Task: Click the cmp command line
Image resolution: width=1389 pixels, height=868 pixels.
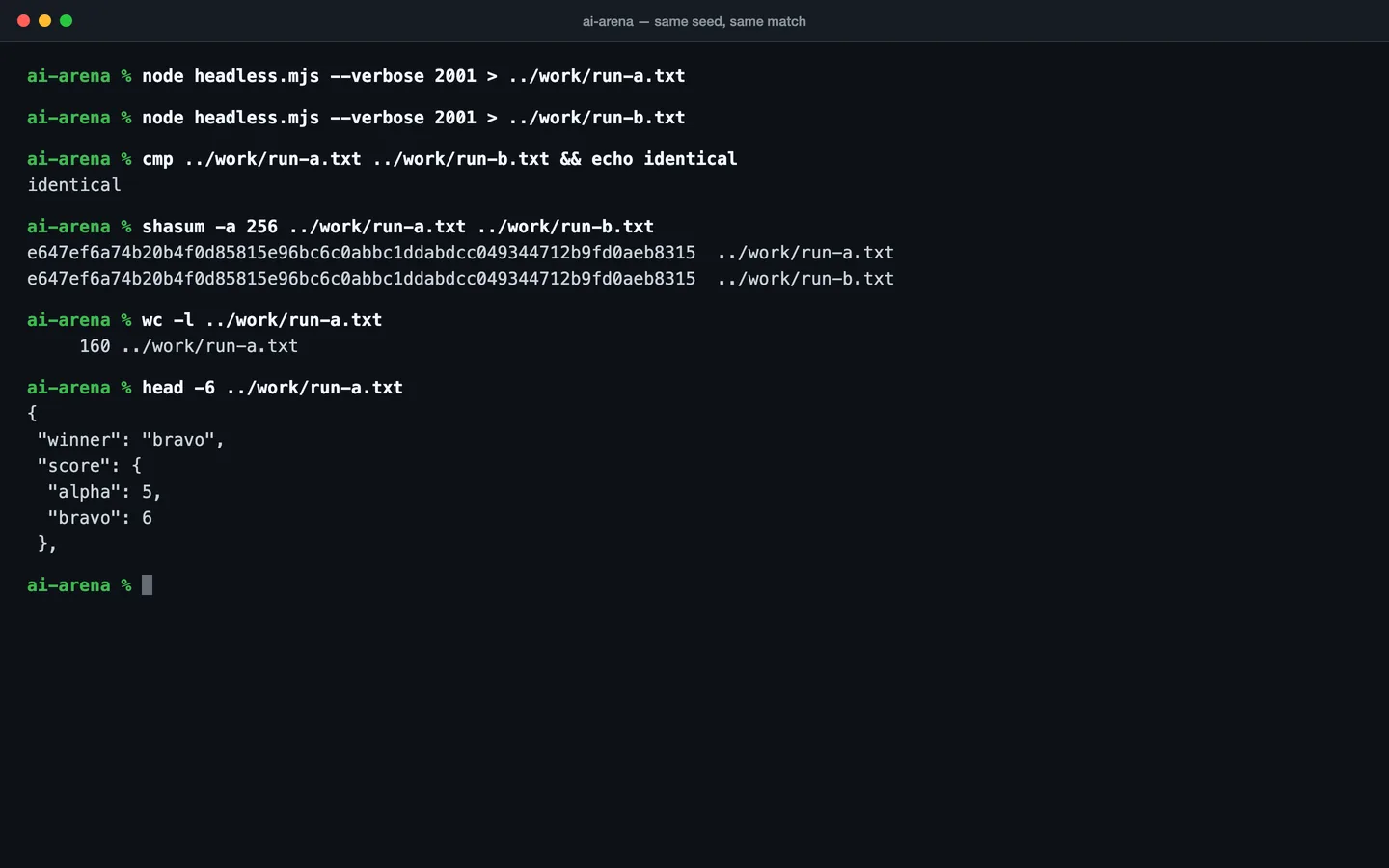Action: (x=440, y=159)
